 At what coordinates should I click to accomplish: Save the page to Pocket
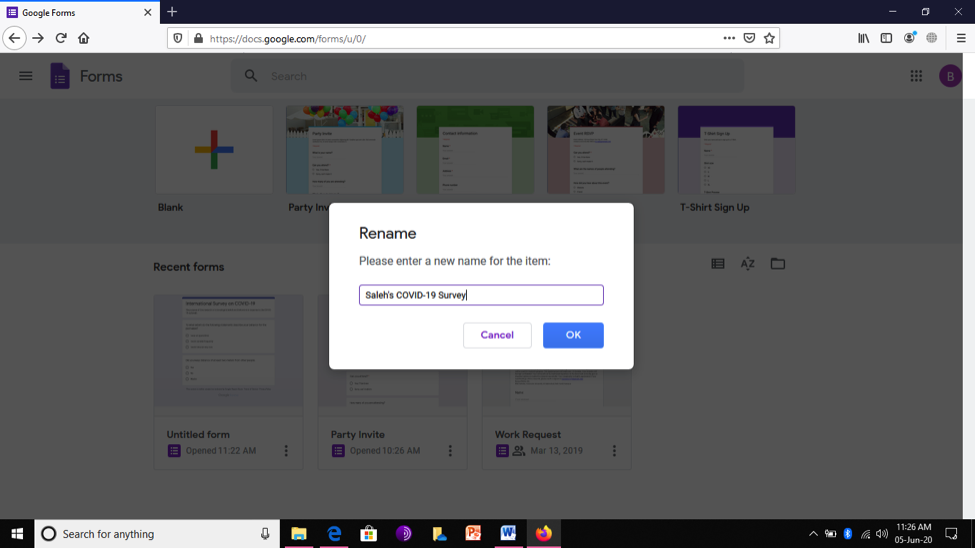click(749, 38)
